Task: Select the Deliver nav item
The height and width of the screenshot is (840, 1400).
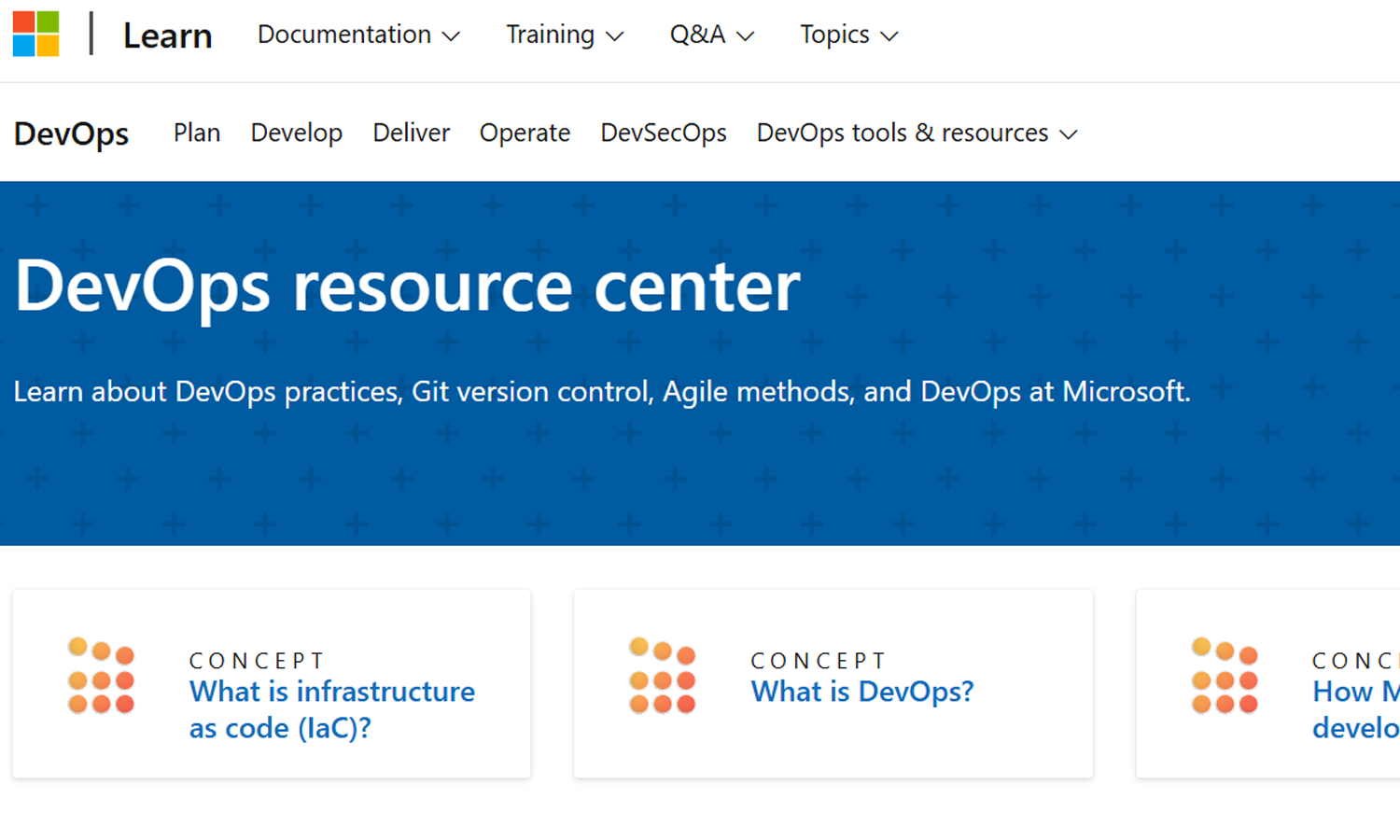Action: 411,133
